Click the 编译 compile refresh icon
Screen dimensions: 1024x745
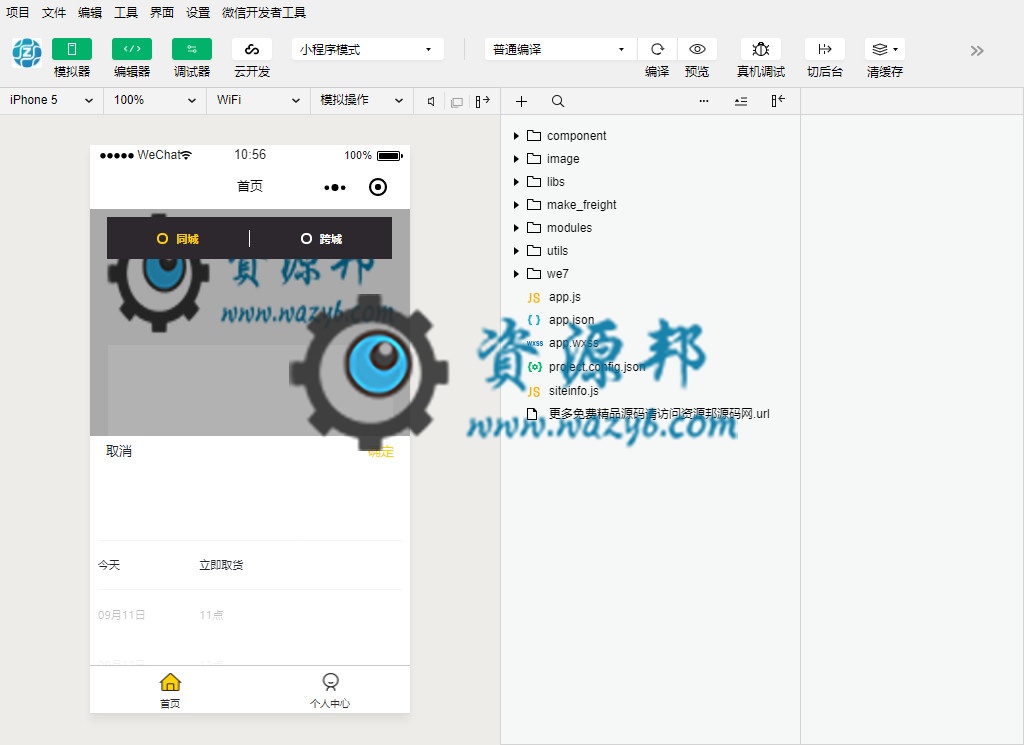click(657, 49)
